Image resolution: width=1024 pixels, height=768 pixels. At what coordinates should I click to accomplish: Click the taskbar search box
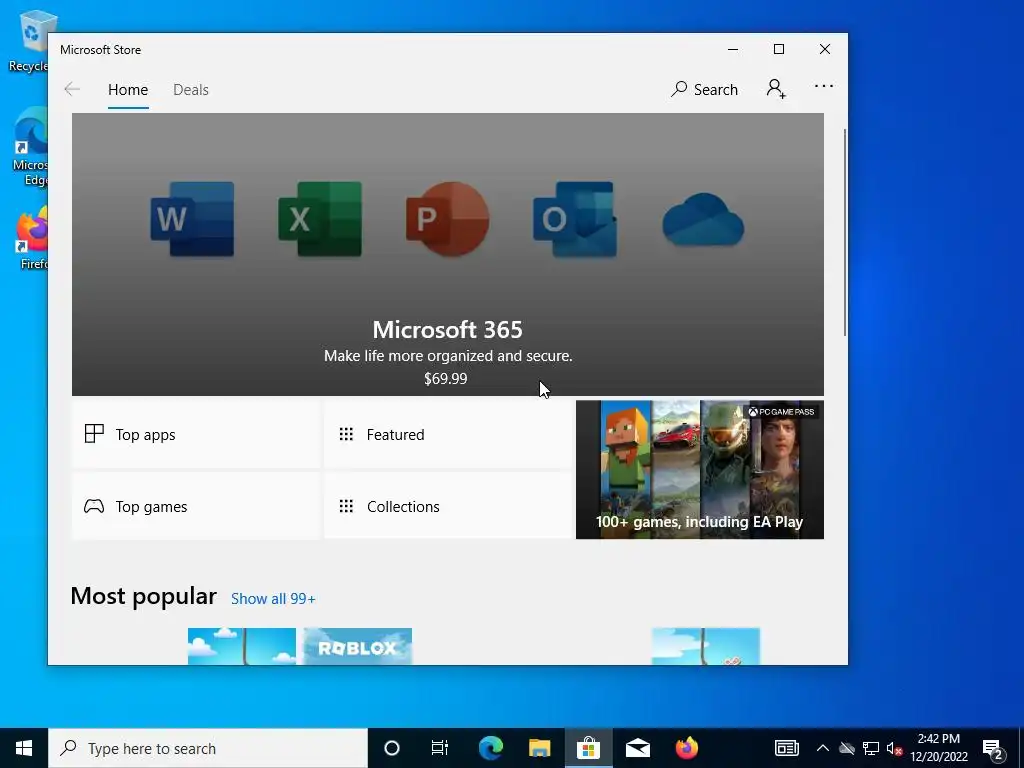click(x=208, y=748)
